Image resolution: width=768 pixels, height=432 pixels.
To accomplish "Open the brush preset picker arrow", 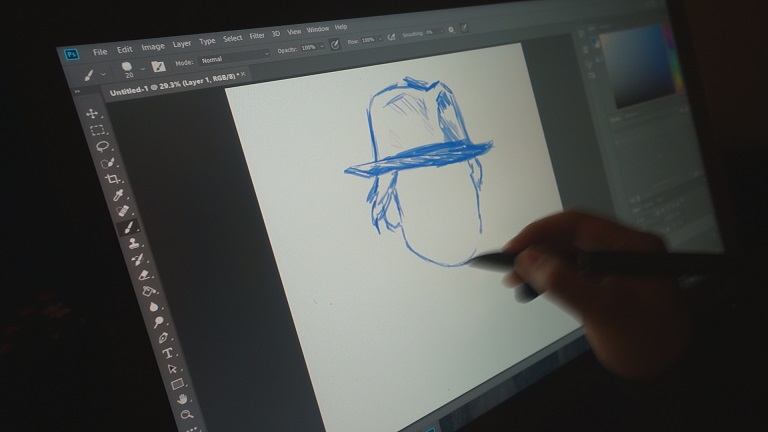I will tap(143, 69).
